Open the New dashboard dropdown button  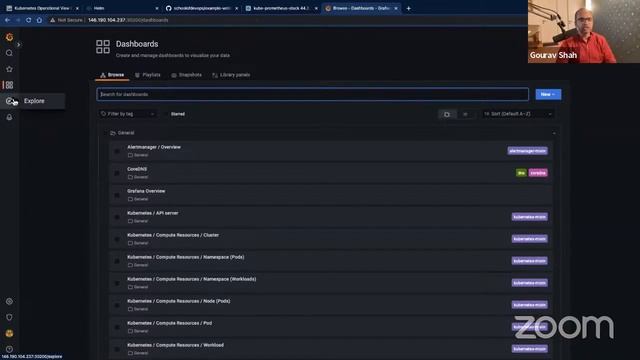(x=548, y=94)
